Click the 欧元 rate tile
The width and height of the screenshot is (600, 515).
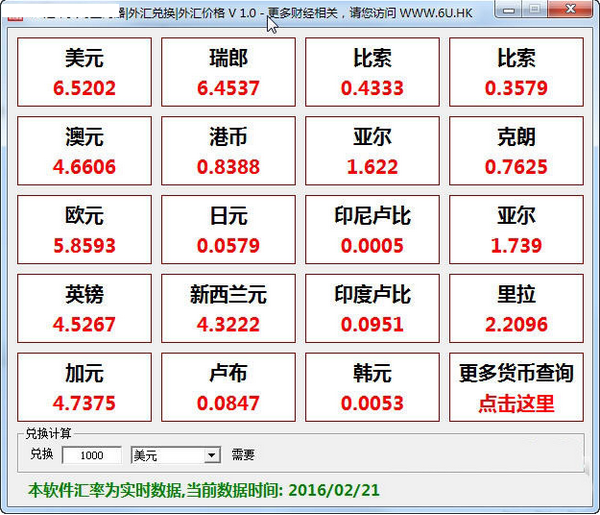[84, 230]
